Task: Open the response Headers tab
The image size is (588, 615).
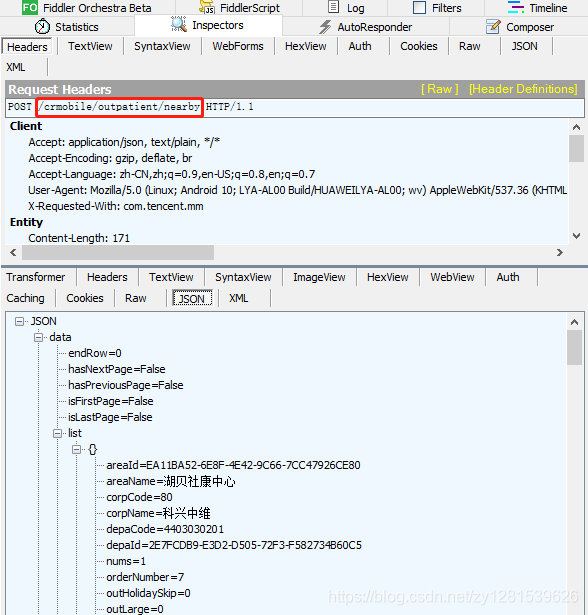Action: (107, 277)
